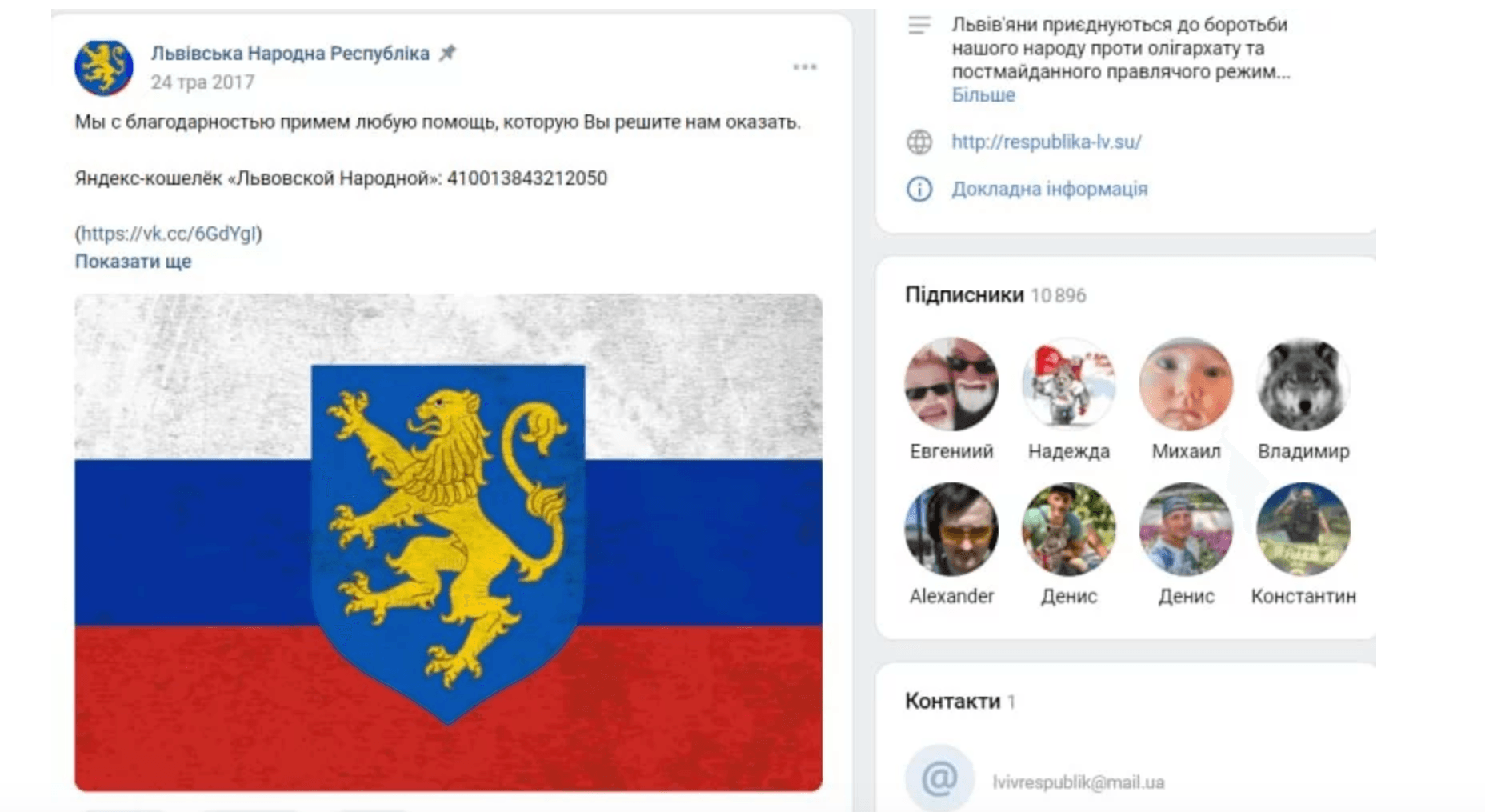The width and height of the screenshot is (1485, 812).
Task: Click the info circle icon
Action: [919, 189]
